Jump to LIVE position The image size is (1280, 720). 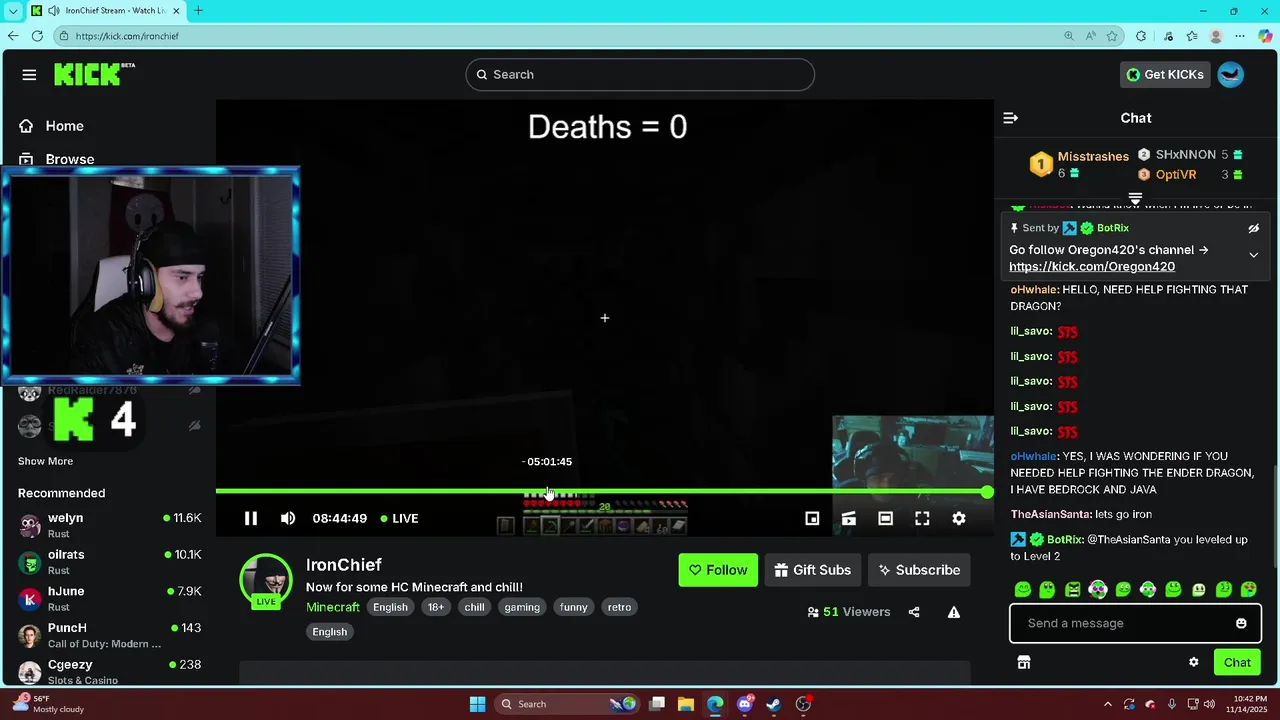[x=400, y=518]
